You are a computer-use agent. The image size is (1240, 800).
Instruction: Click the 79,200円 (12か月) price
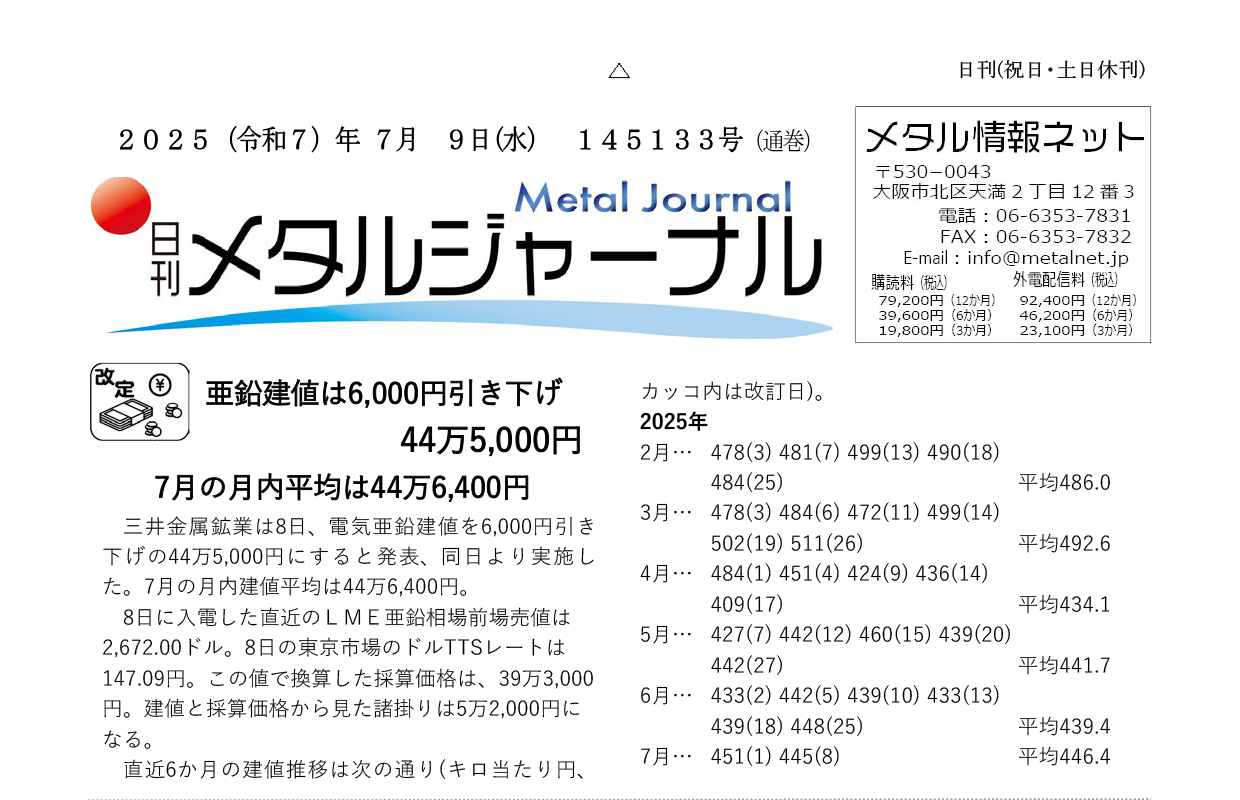[x=935, y=300]
